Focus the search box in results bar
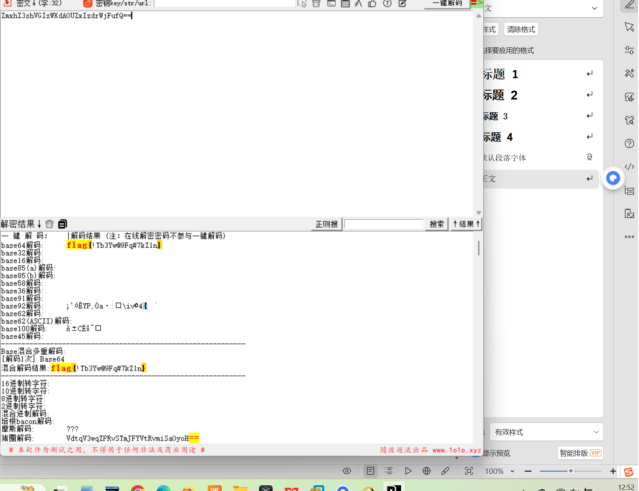639x491 pixels. coord(383,224)
